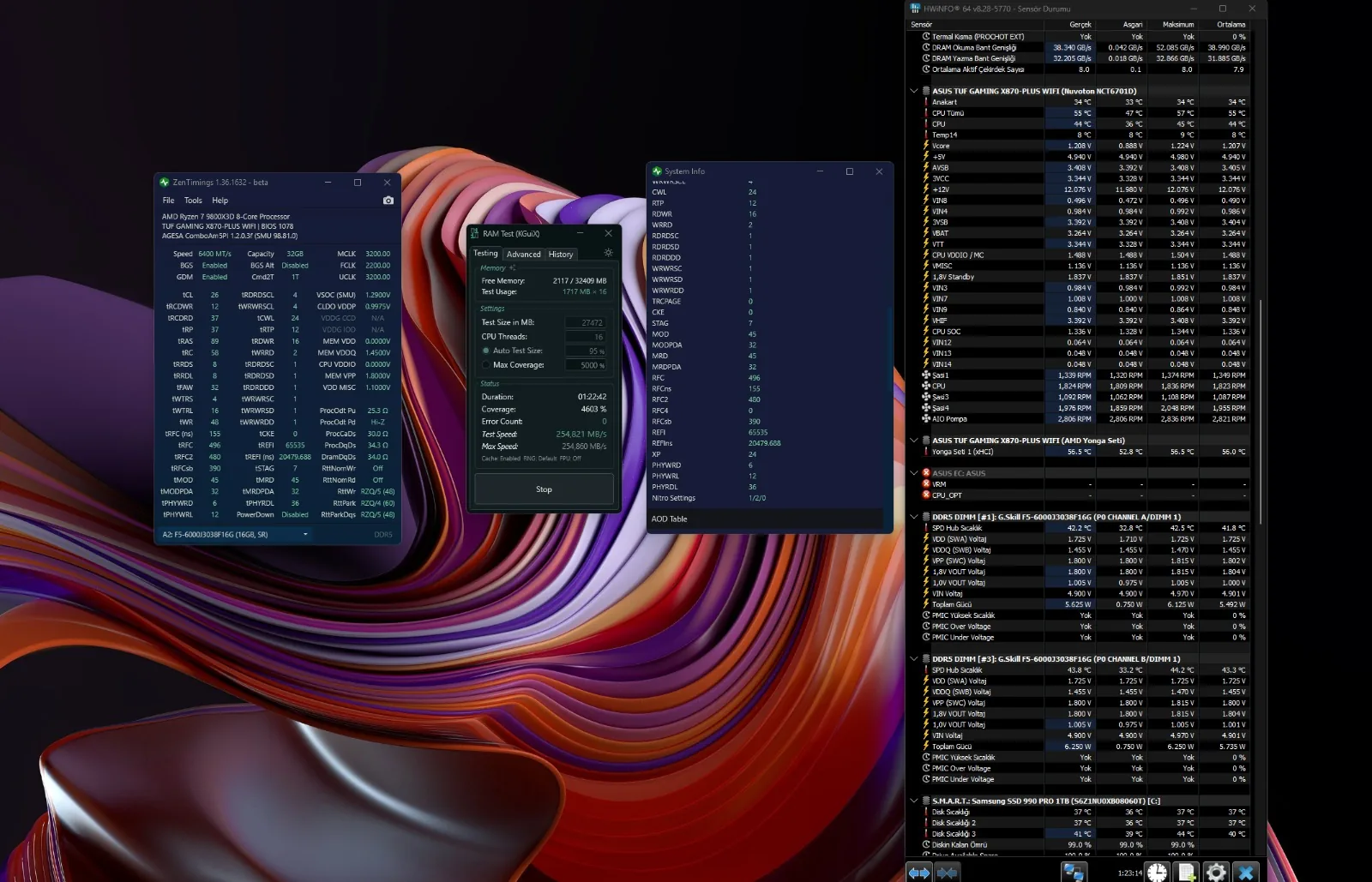1372x882 pixels.
Task: Close HWiNFO sensors with blue X icon
Action: click(1246, 872)
